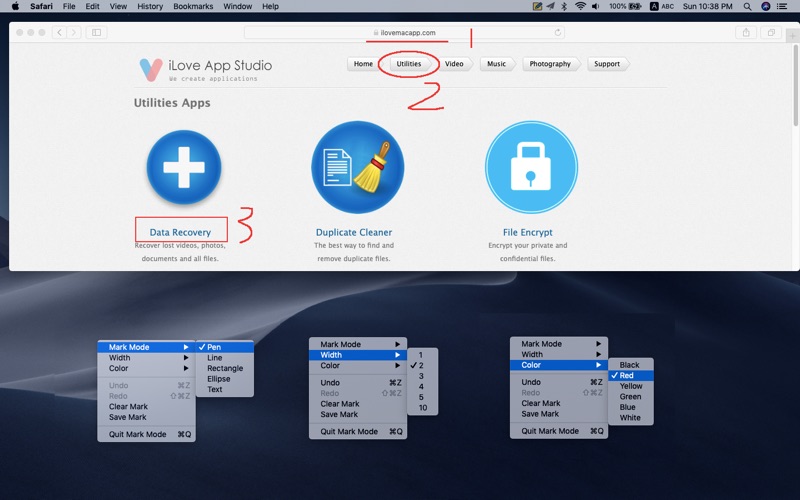The height and width of the screenshot is (500, 800).
Task: Open the Support page
Action: (x=607, y=64)
